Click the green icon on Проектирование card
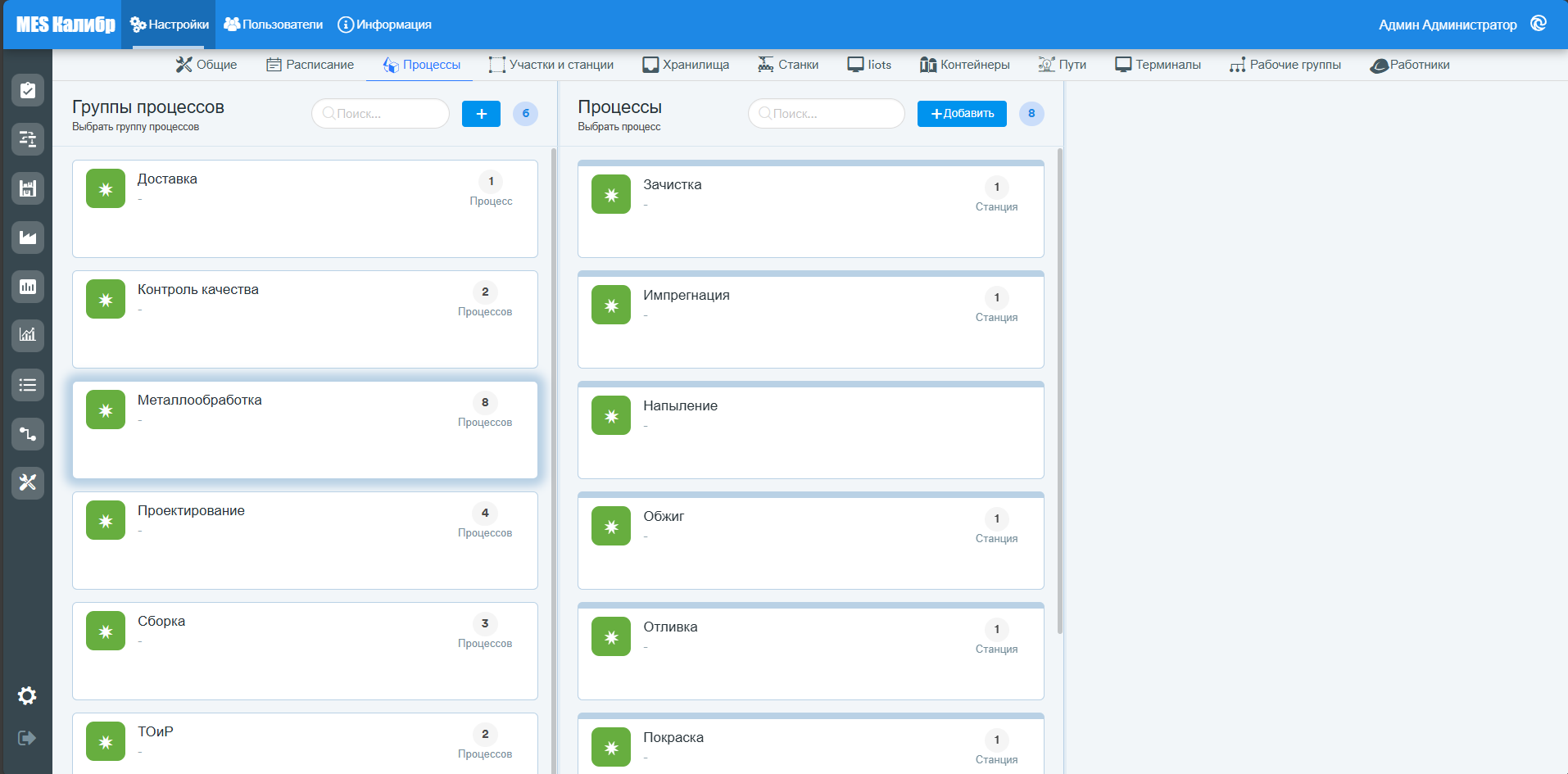 click(106, 520)
